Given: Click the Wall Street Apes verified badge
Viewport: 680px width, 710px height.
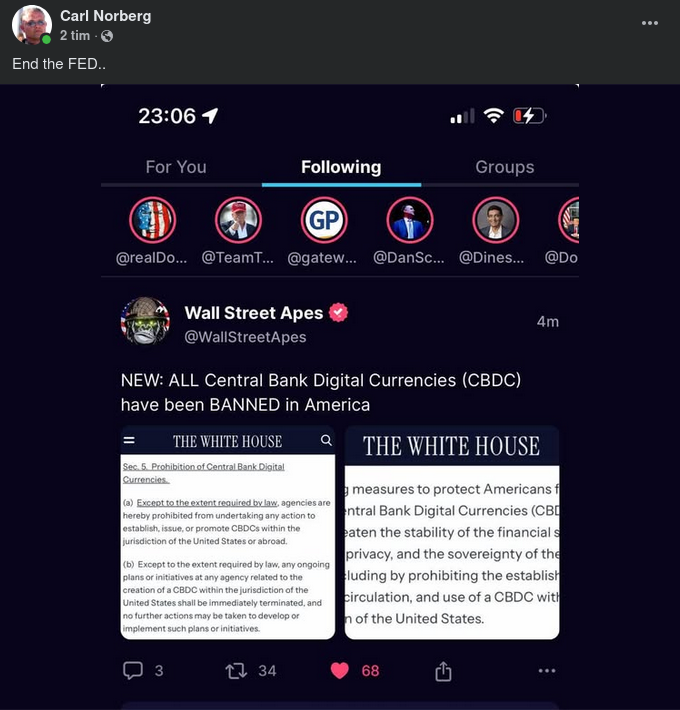Looking at the screenshot, I should (338, 313).
